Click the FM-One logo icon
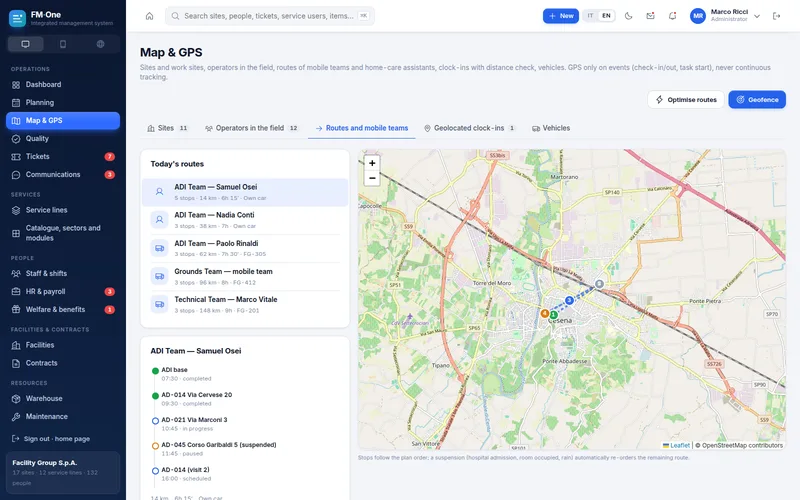Viewport: 800px width, 500px height. (17, 19)
